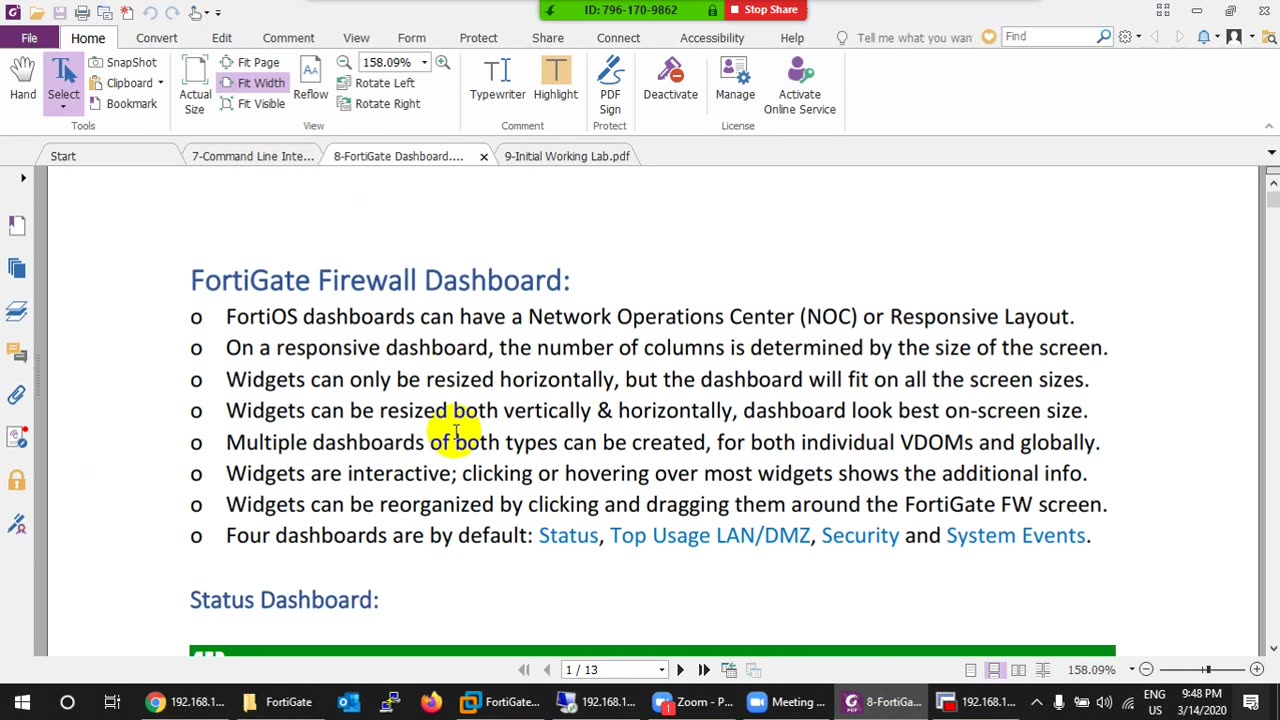Open Windows Start menu
This screenshot has width=1280, height=720.
(22, 702)
